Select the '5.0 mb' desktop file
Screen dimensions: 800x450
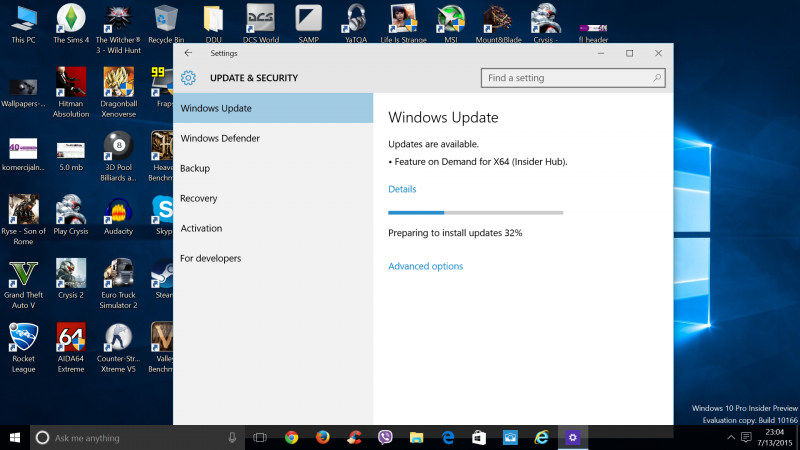71,156
